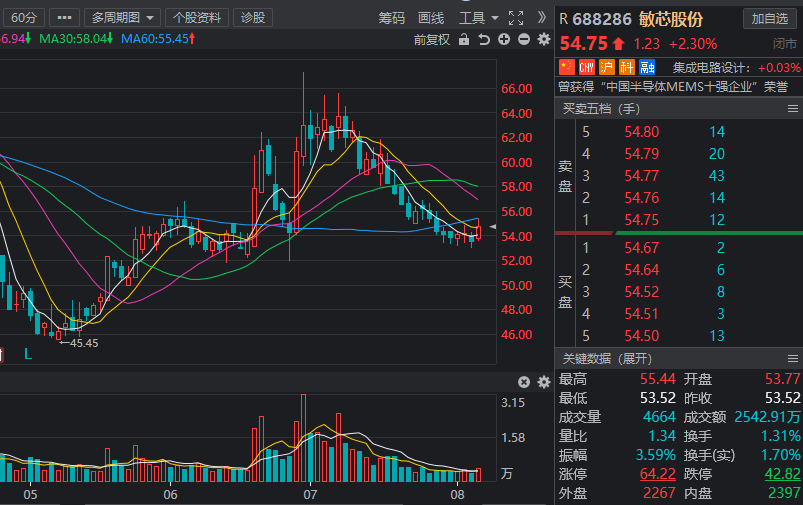Viewport: 803px width, 505px height.
Task: Click the China flag market icon
Action: (x=566, y=67)
